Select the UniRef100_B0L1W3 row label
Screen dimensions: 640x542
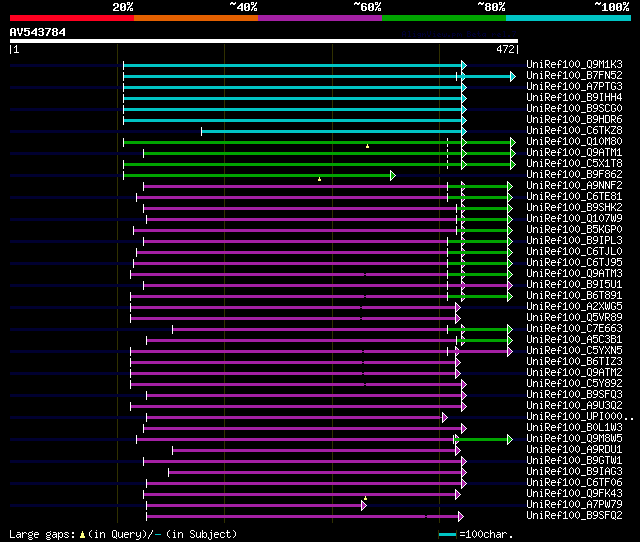(574, 428)
